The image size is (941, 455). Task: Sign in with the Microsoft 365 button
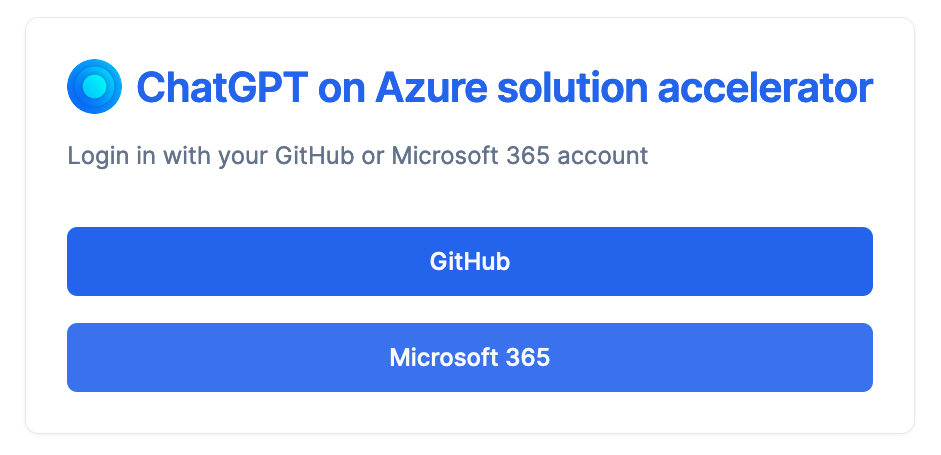click(470, 357)
